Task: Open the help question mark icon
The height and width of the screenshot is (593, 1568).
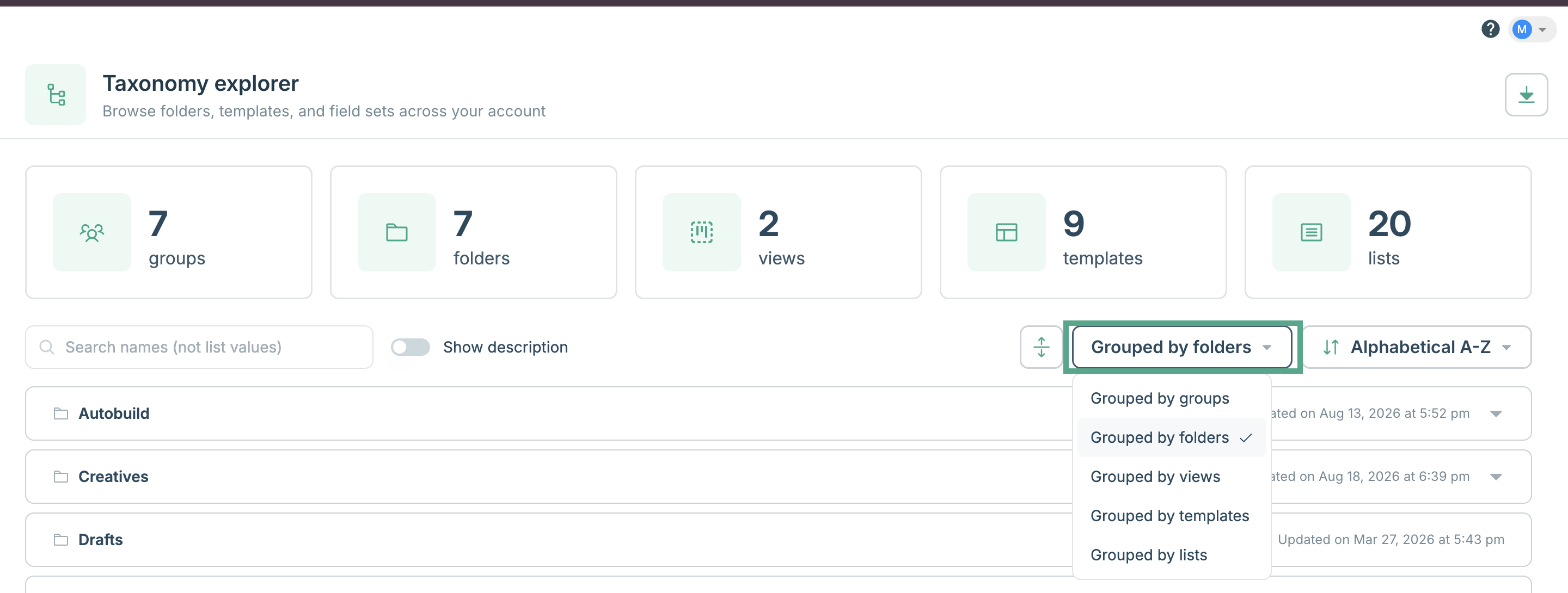Action: click(1490, 29)
